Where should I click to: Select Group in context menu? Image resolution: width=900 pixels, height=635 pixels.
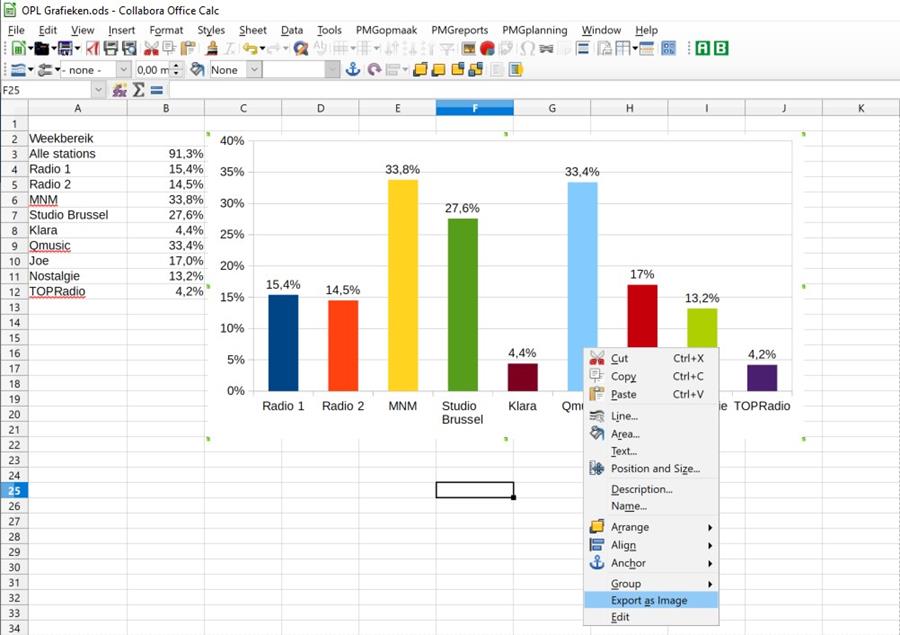[x=651, y=584]
